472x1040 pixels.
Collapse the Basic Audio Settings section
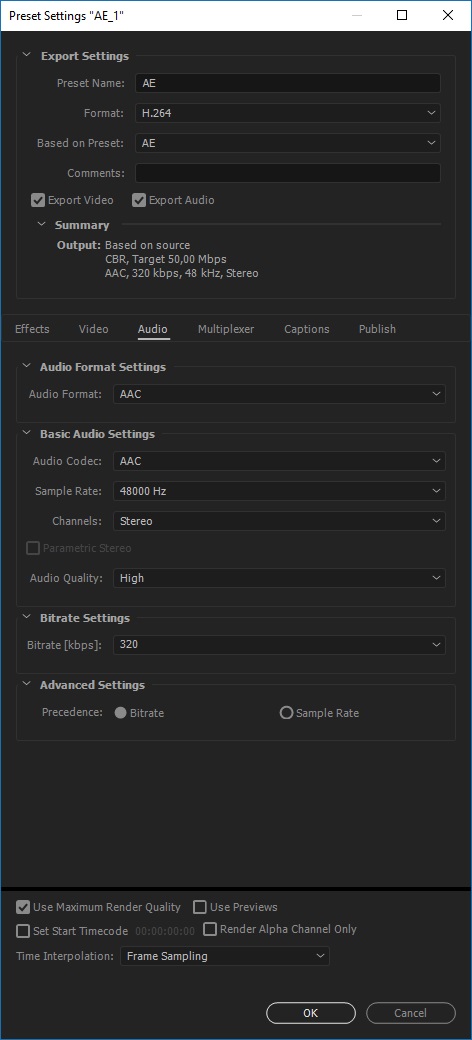(x=27, y=433)
